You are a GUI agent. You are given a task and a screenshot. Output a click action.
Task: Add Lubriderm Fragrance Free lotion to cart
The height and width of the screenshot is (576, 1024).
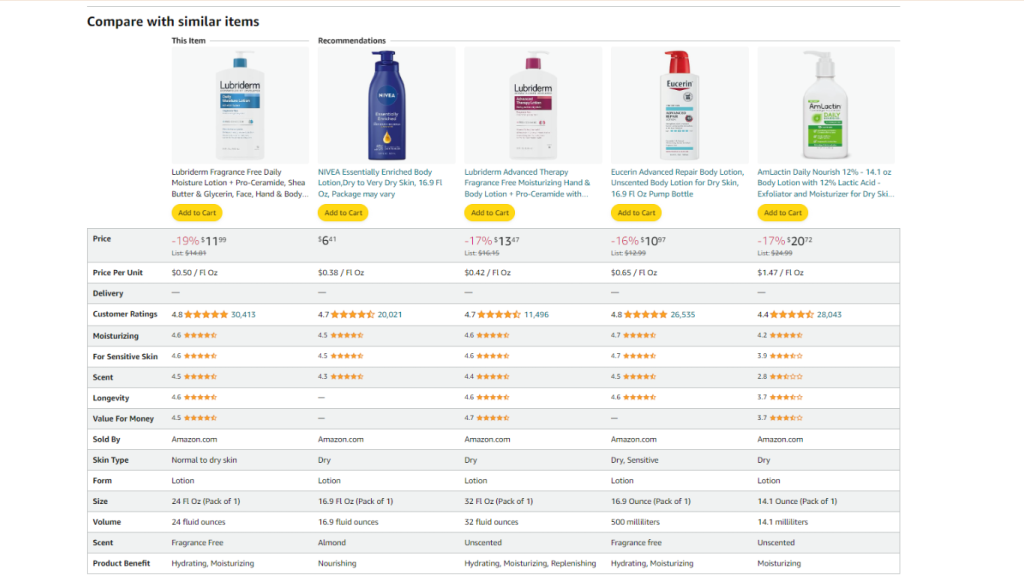click(x=197, y=213)
